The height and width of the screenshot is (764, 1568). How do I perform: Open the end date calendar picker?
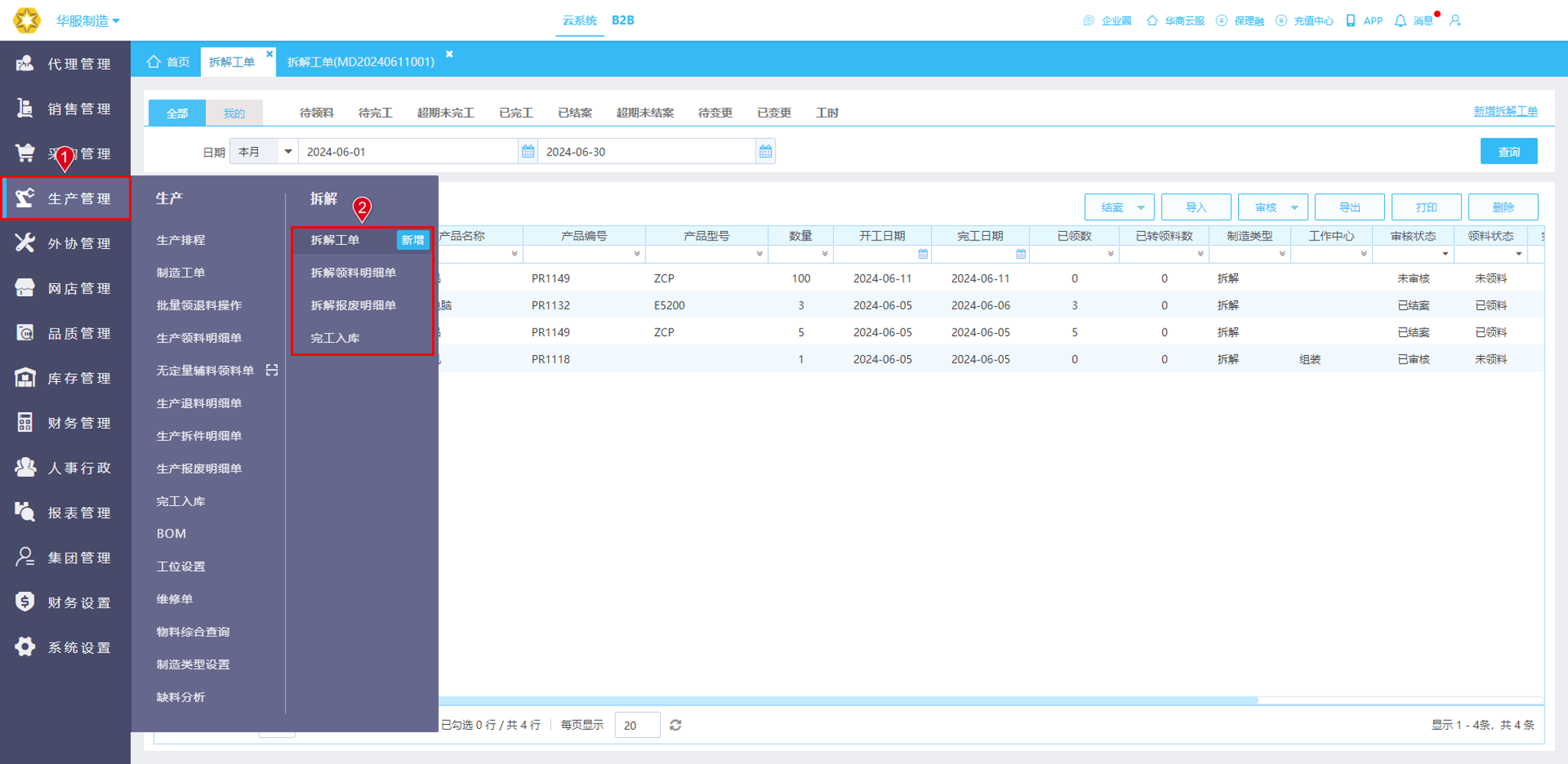click(x=766, y=152)
